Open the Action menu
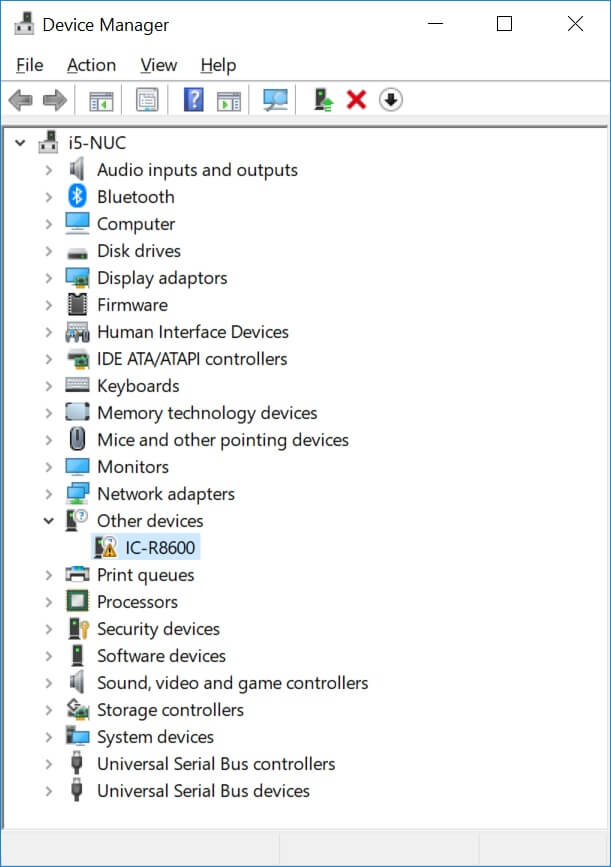This screenshot has width=611, height=867. click(91, 65)
